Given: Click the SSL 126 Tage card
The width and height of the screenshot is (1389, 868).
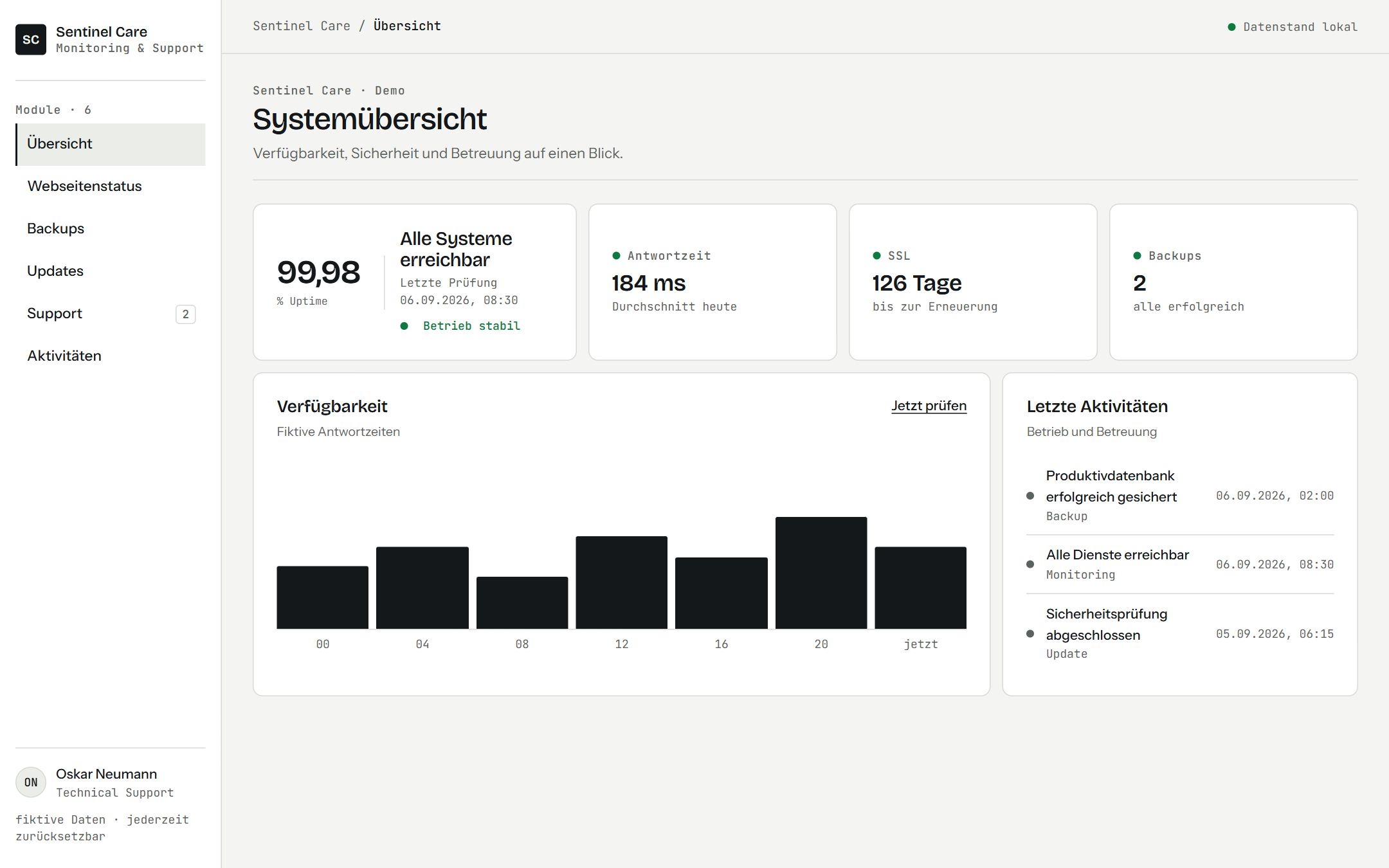Looking at the screenshot, I should (x=973, y=282).
